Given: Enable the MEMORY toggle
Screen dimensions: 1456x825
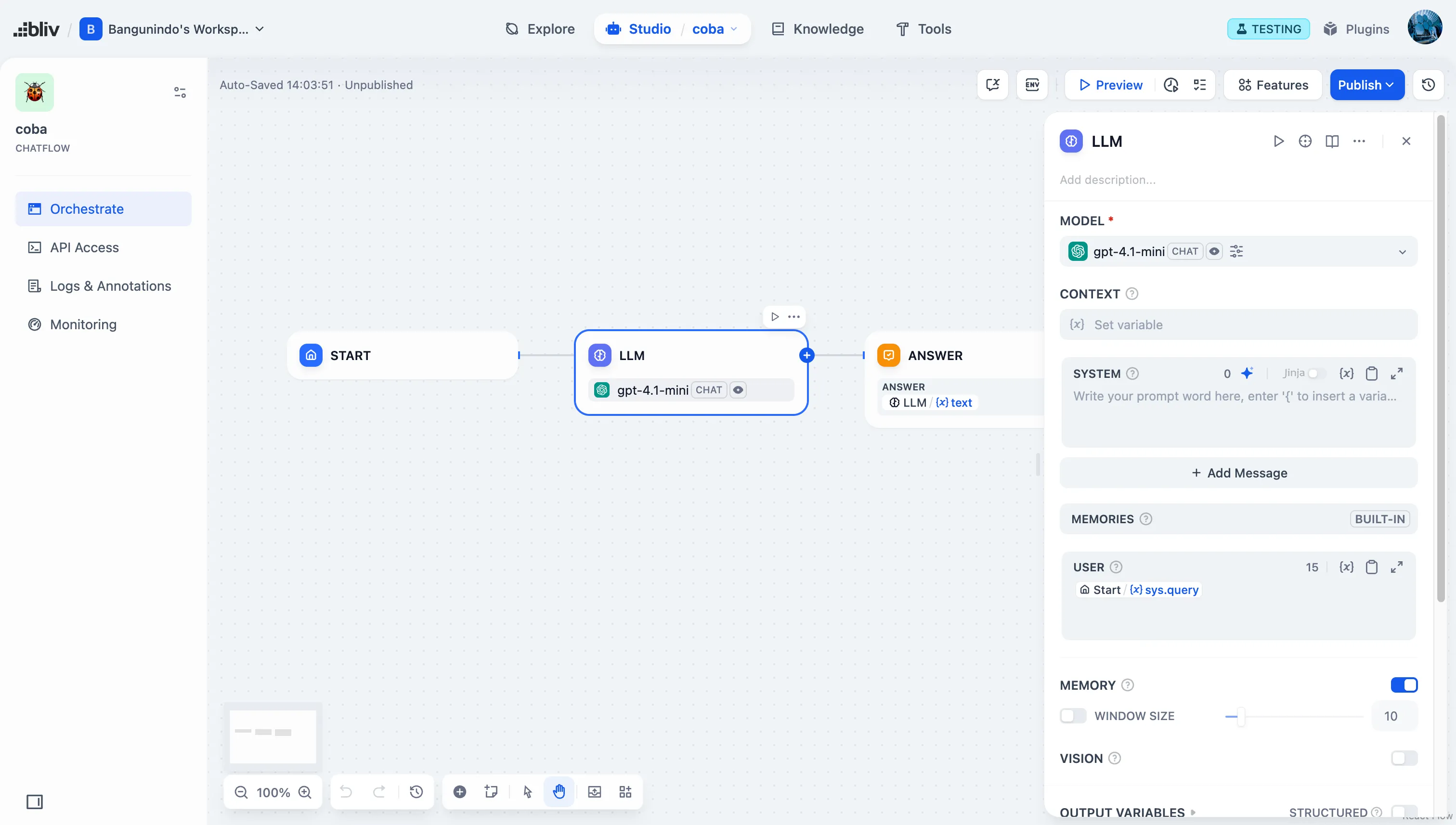Looking at the screenshot, I should coord(1404,685).
